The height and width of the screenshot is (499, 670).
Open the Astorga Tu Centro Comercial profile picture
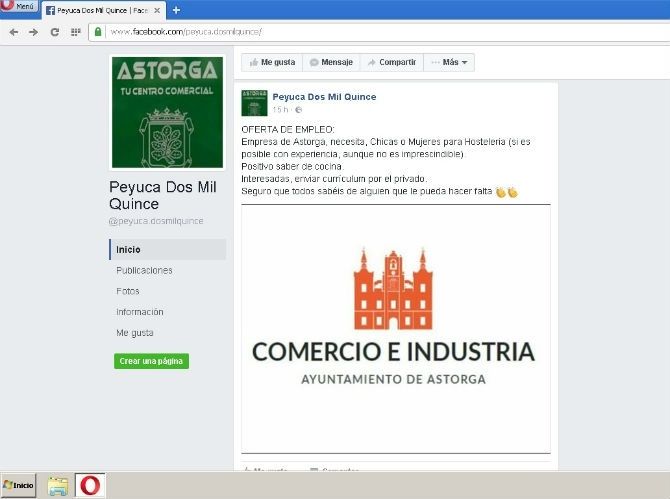pyautogui.click(x=167, y=112)
